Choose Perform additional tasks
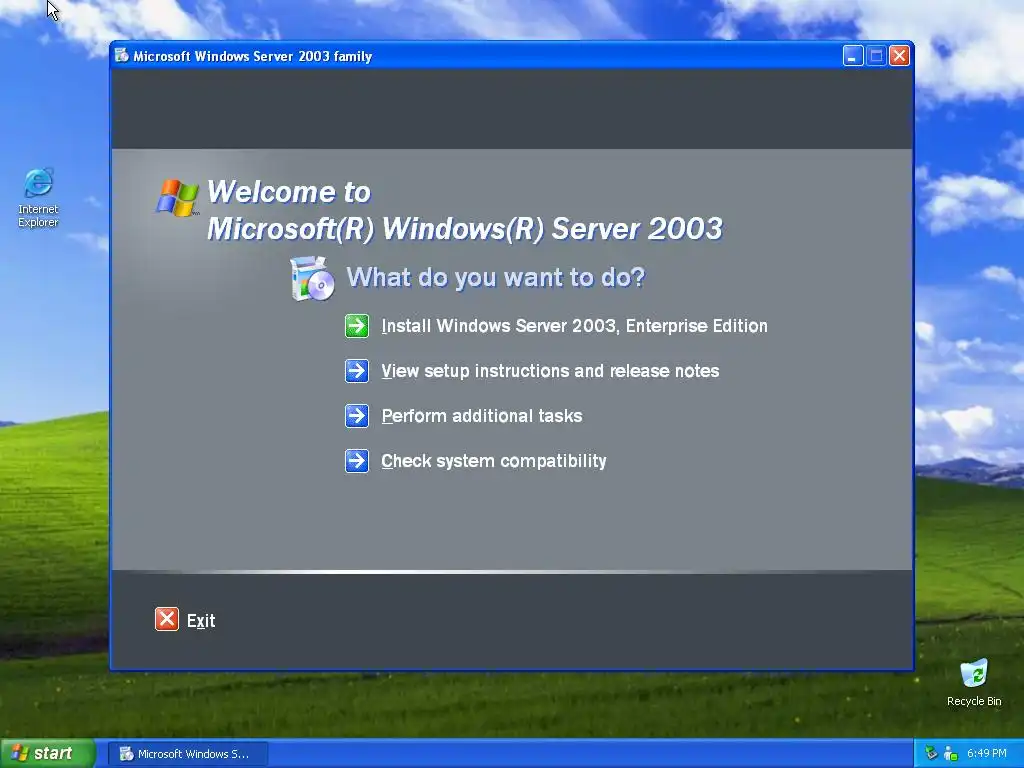1024x768 pixels. click(481, 416)
